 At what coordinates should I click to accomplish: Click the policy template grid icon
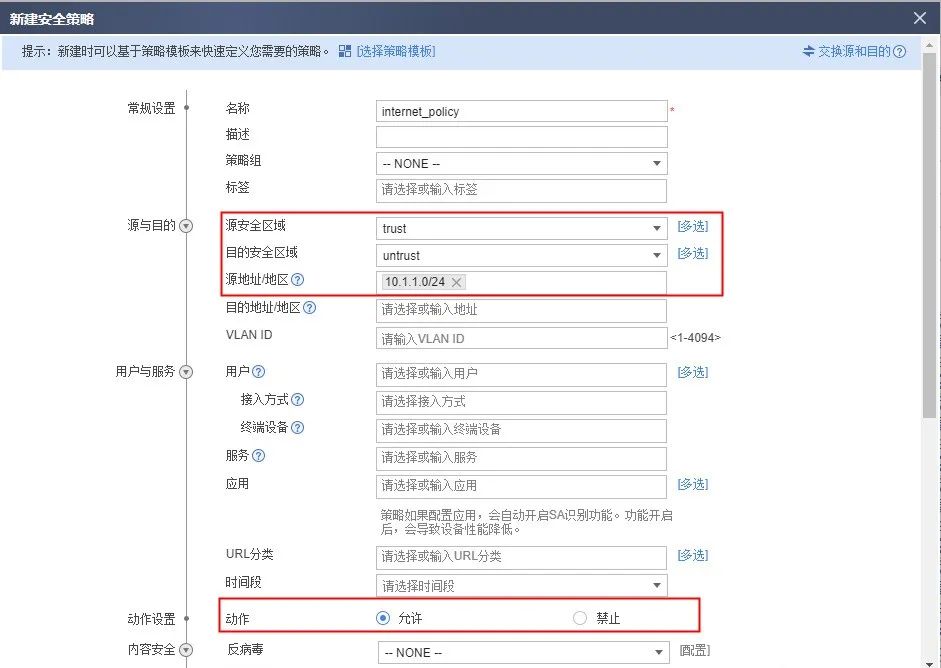tap(344, 51)
